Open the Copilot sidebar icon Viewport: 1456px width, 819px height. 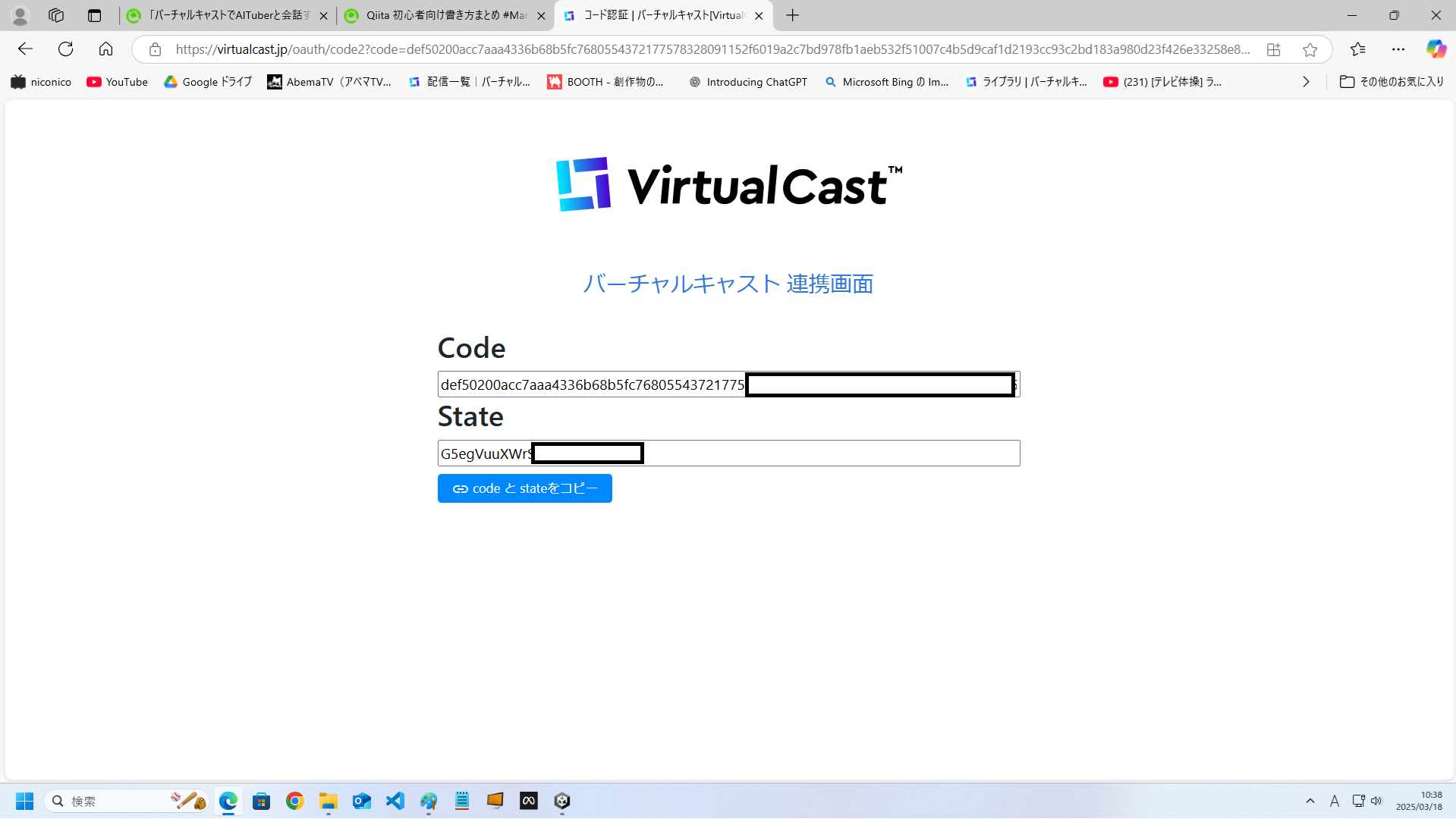pyautogui.click(x=1436, y=49)
